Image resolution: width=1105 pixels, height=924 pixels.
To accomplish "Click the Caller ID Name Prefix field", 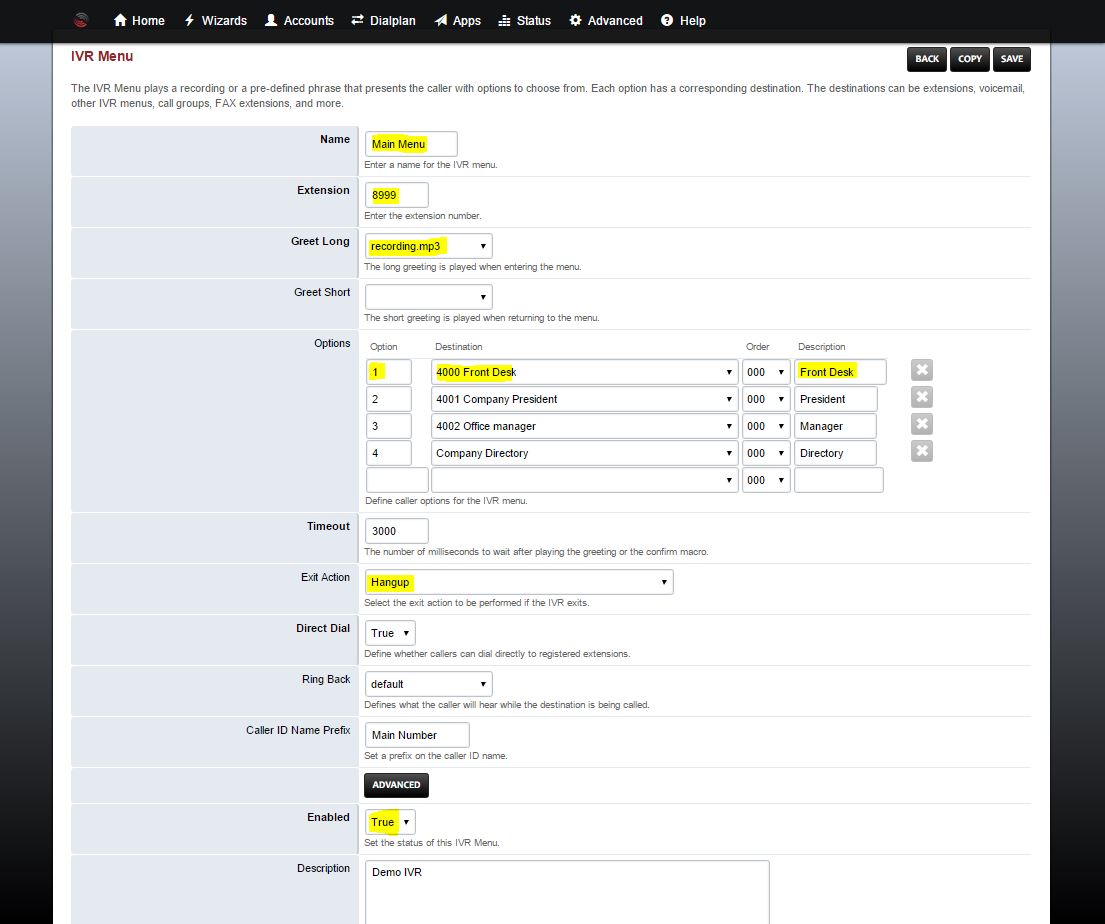I will click(416, 735).
